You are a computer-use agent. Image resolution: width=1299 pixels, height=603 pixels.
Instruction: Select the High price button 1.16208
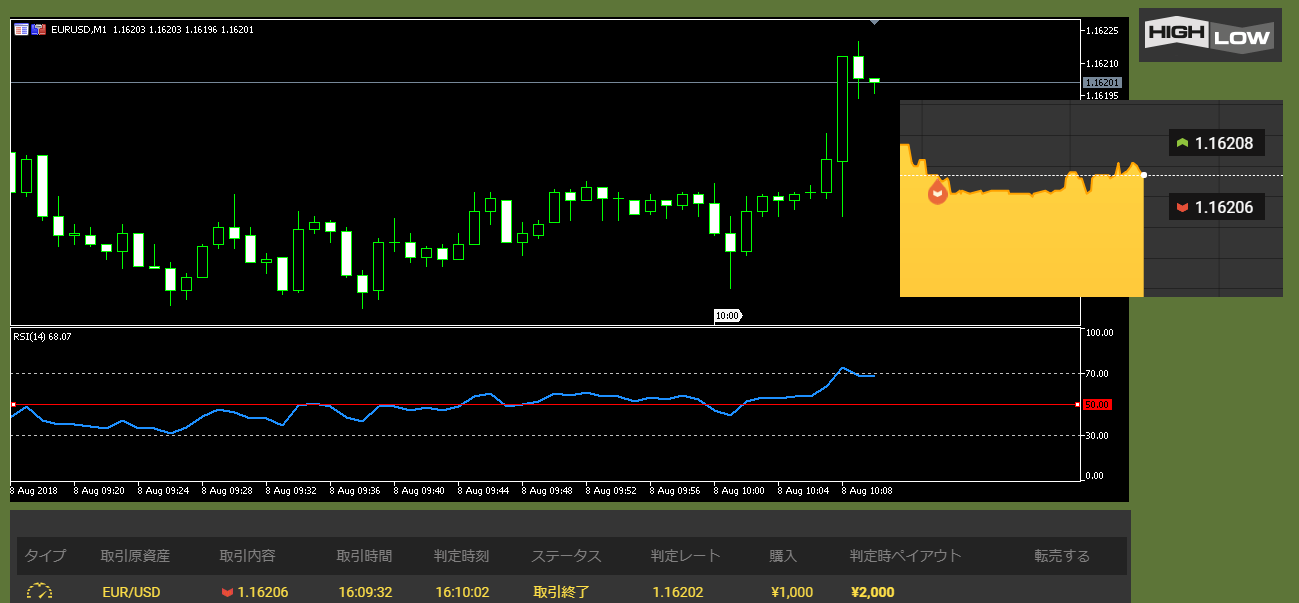coord(1216,143)
